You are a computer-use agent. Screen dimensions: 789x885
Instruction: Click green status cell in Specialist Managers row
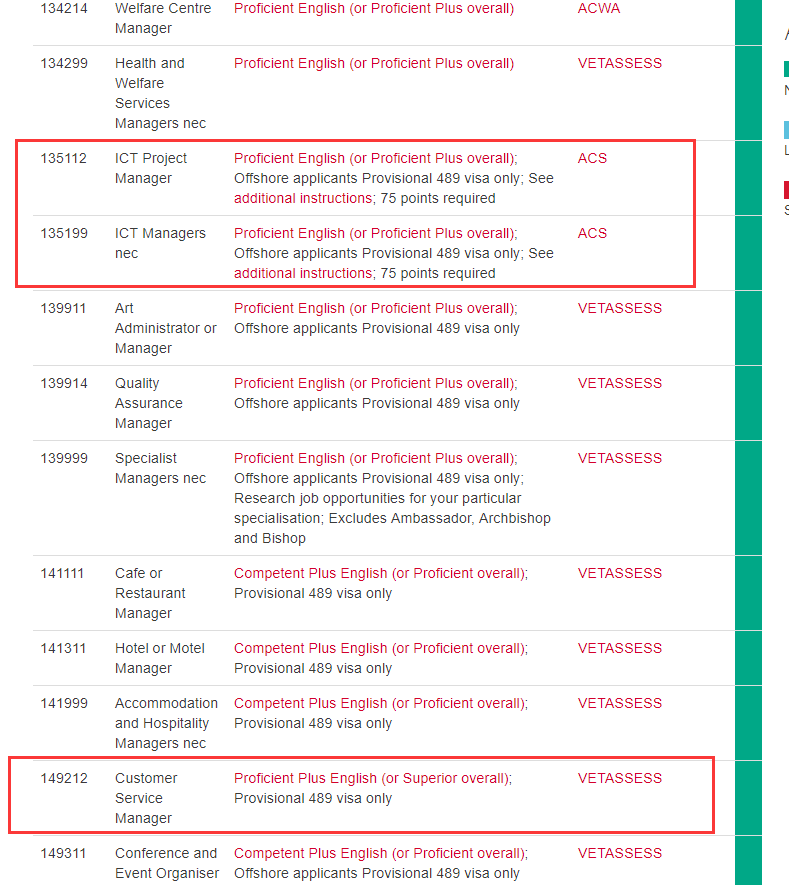[748, 497]
